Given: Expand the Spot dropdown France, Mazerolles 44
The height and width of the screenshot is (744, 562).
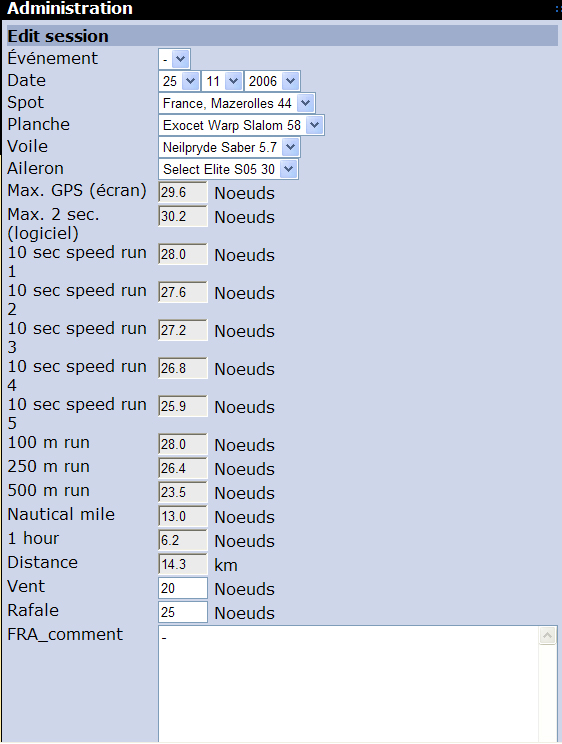Looking at the screenshot, I should 236,103.
